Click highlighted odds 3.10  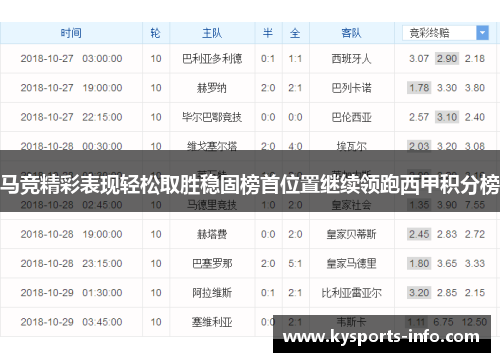[447, 117]
